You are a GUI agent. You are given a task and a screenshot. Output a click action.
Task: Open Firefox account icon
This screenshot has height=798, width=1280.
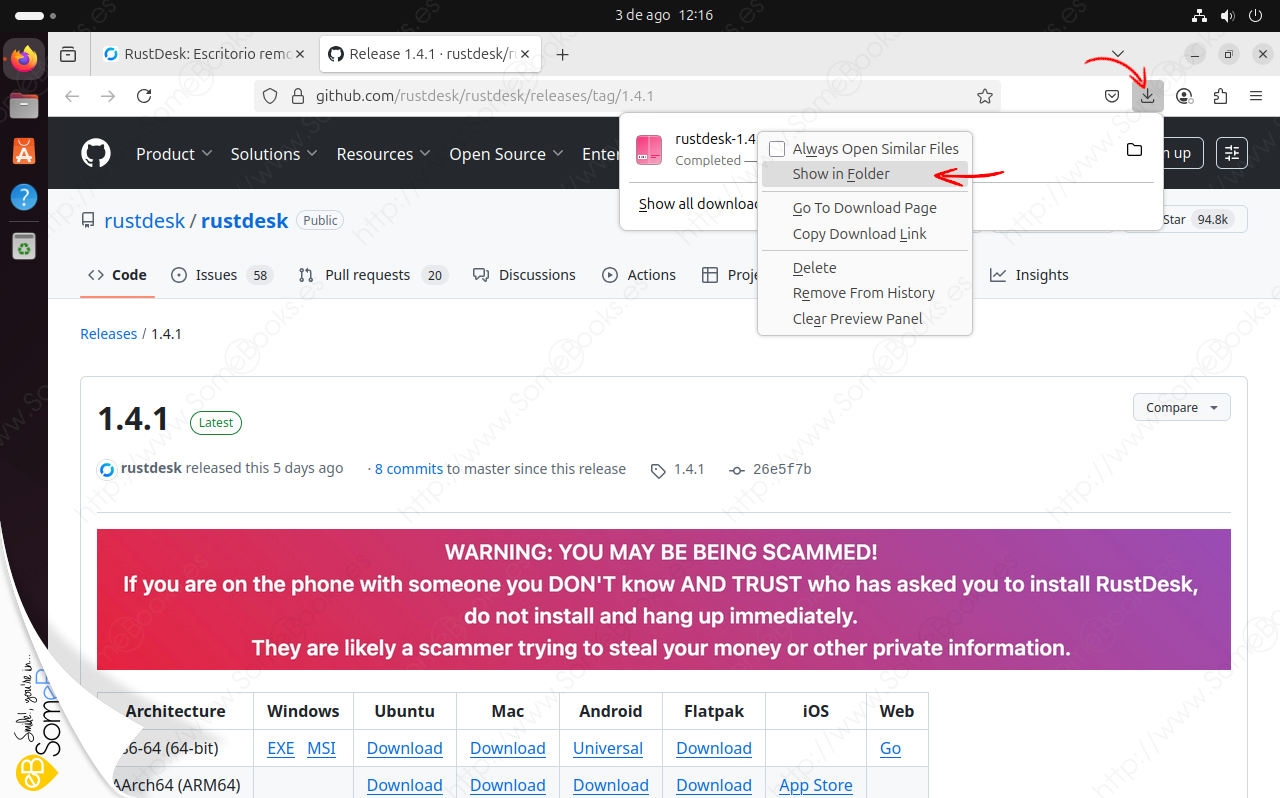click(1185, 96)
